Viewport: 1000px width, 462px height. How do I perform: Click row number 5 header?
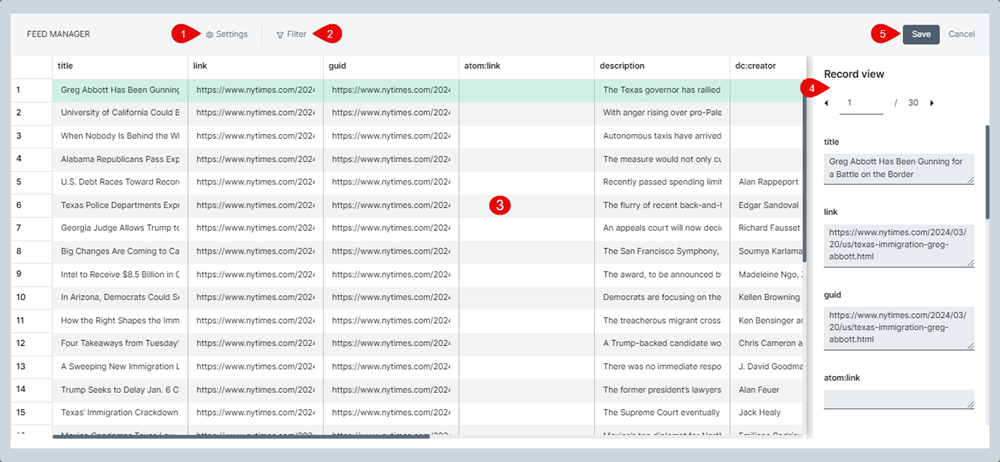point(32,182)
